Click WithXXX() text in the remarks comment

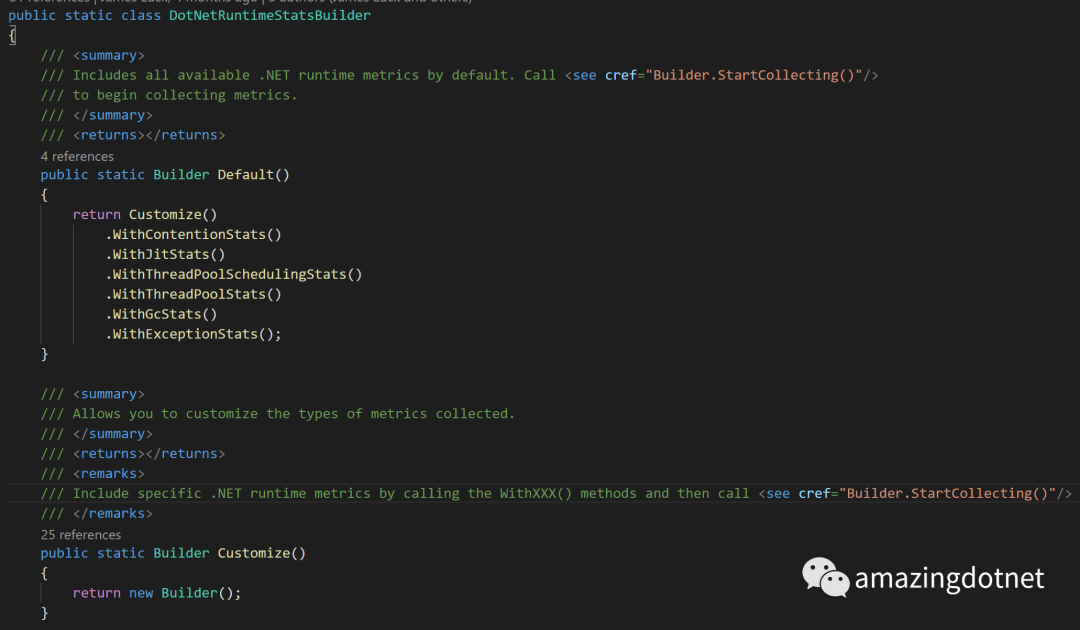pyautogui.click(x=536, y=494)
